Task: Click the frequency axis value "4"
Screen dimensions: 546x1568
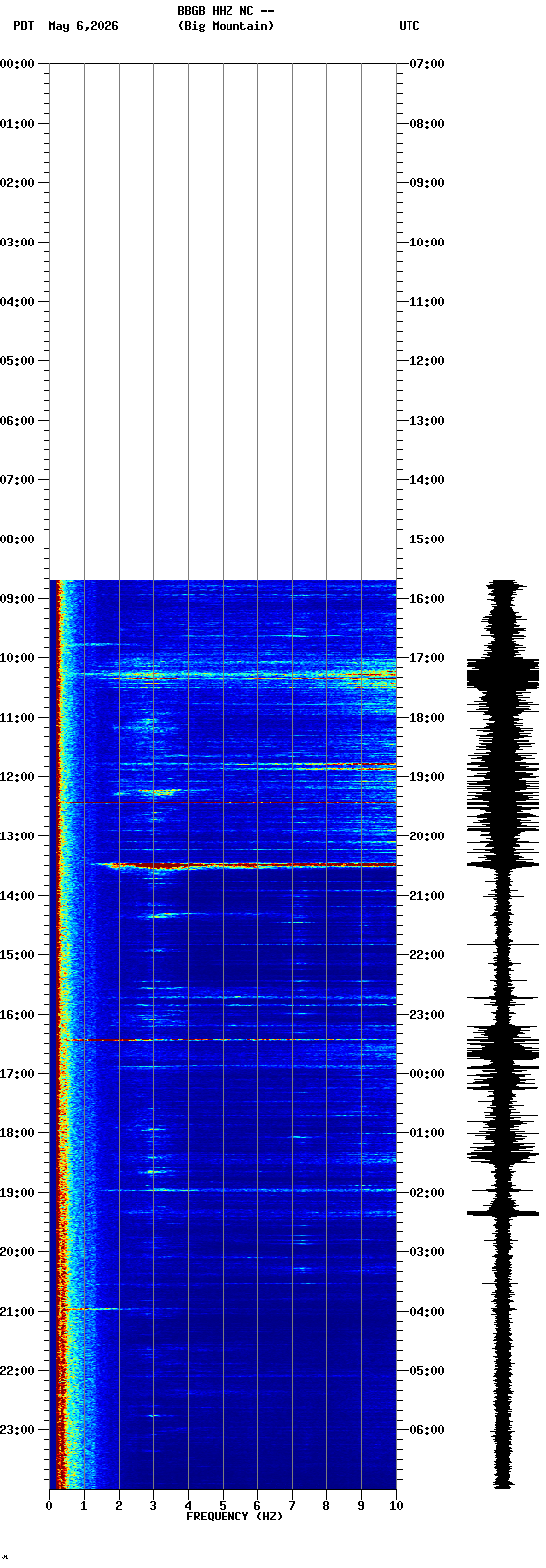Action: click(x=188, y=1506)
